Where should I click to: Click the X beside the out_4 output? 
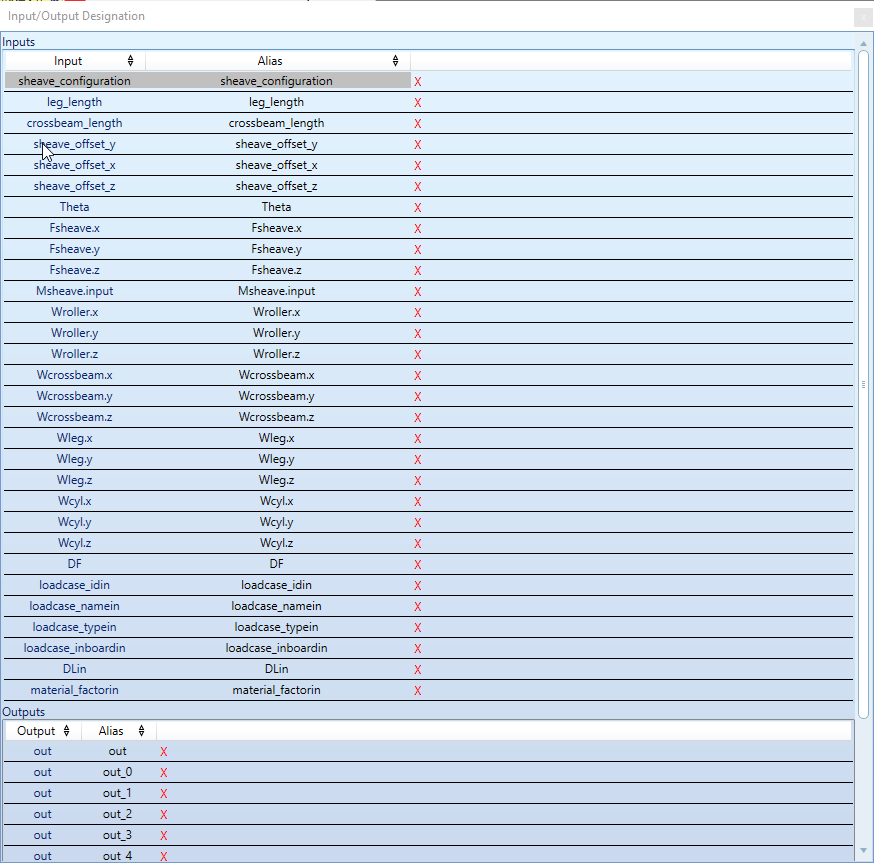tap(163, 856)
